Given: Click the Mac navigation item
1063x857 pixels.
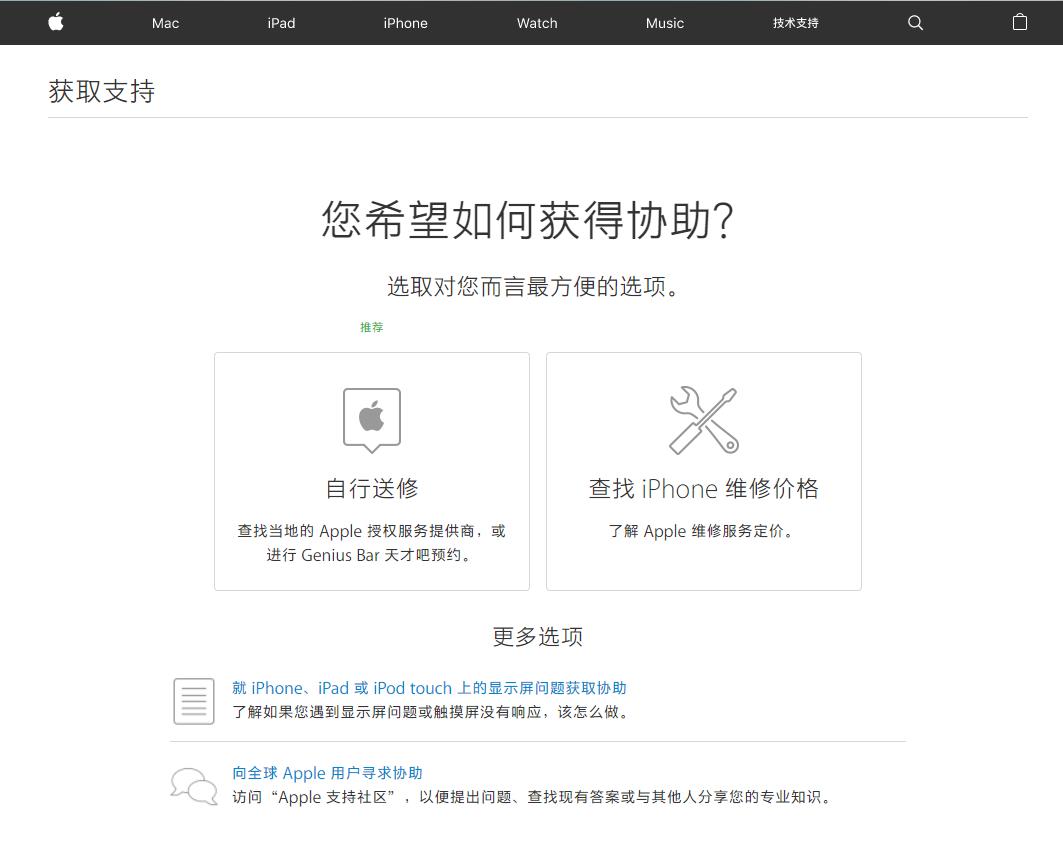Looking at the screenshot, I should 164,22.
